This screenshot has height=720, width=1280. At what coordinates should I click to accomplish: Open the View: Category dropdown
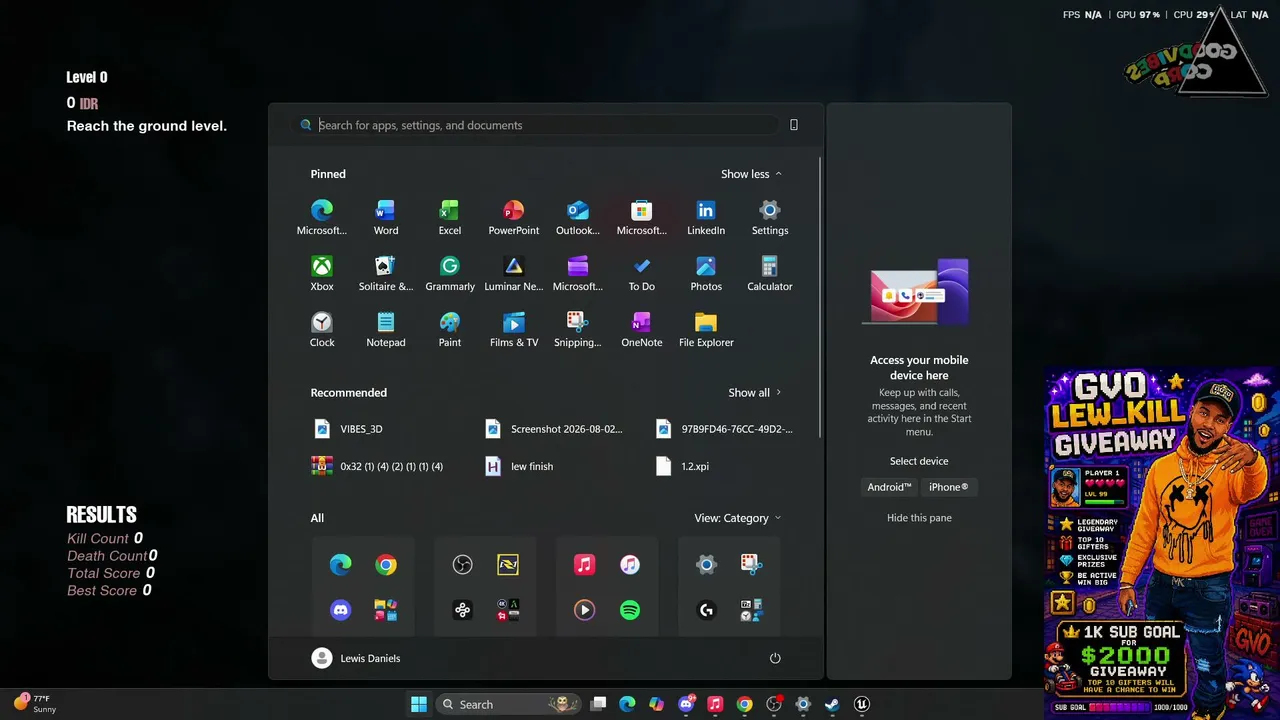[738, 518]
